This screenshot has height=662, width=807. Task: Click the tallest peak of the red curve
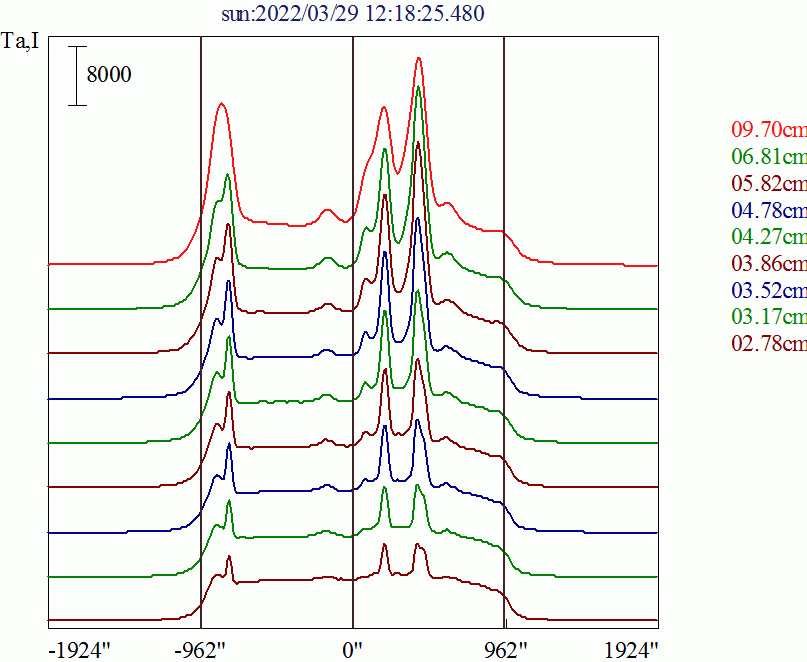click(x=418, y=59)
